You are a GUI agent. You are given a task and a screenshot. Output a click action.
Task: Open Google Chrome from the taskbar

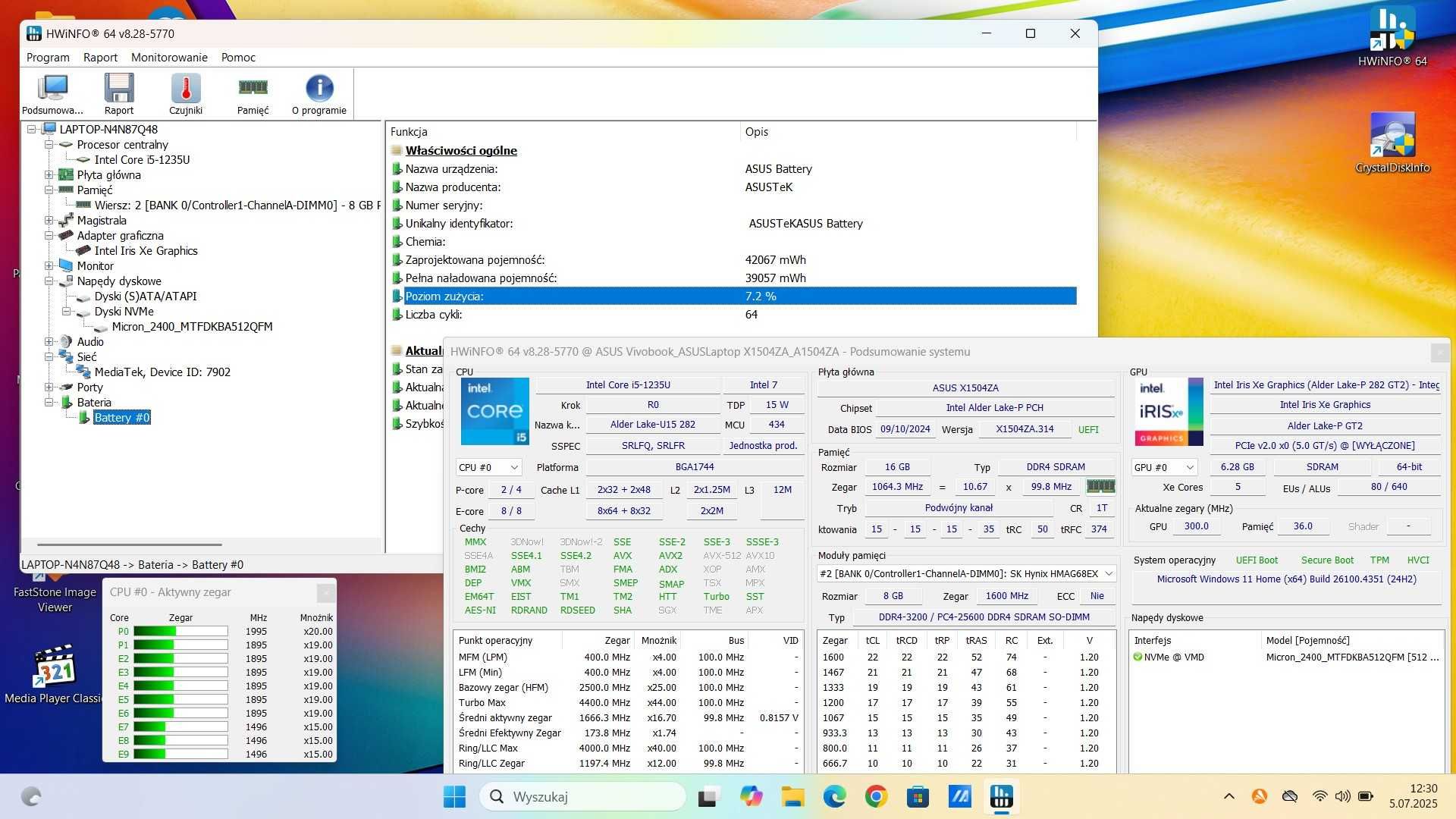[x=876, y=796]
